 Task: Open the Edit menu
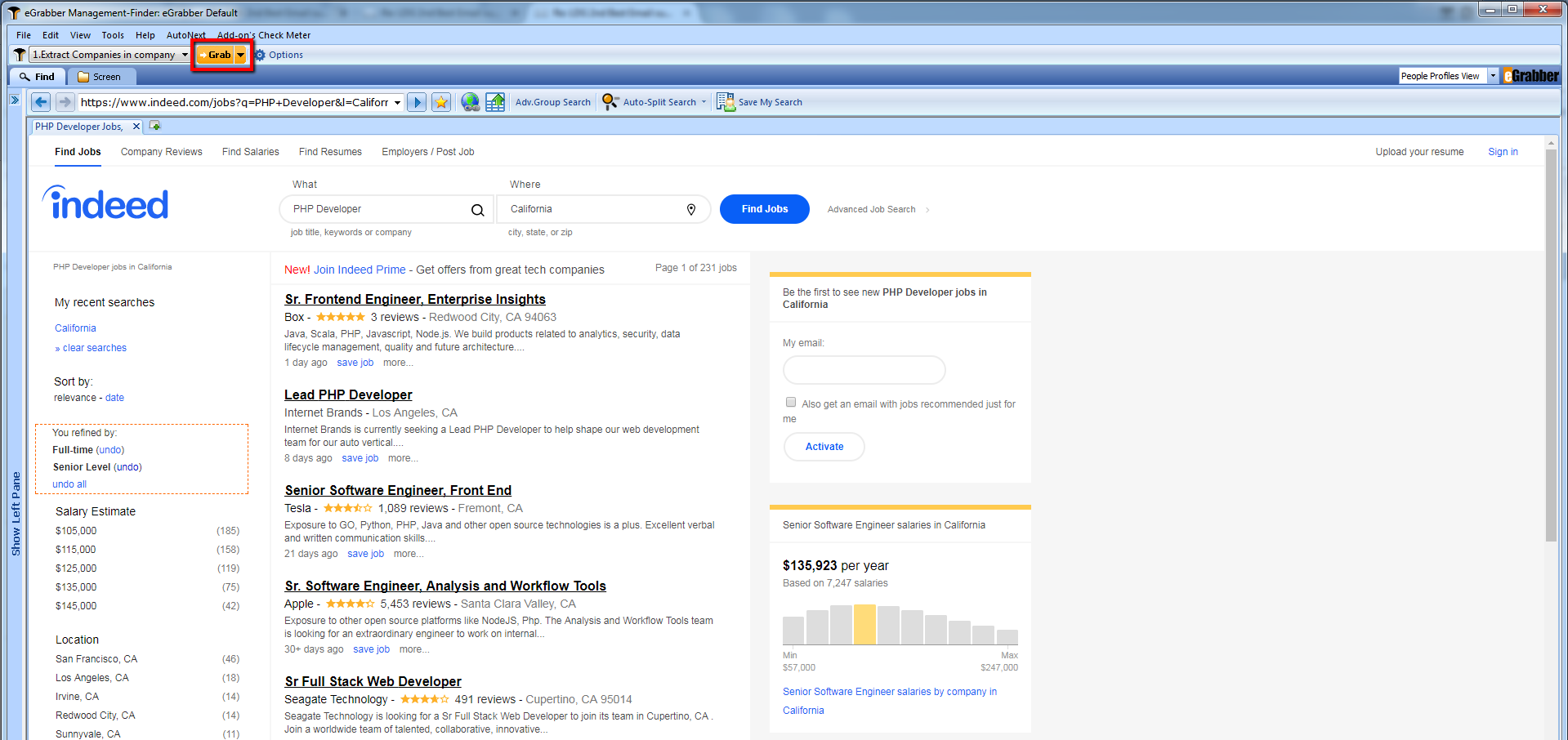(x=51, y=35)
